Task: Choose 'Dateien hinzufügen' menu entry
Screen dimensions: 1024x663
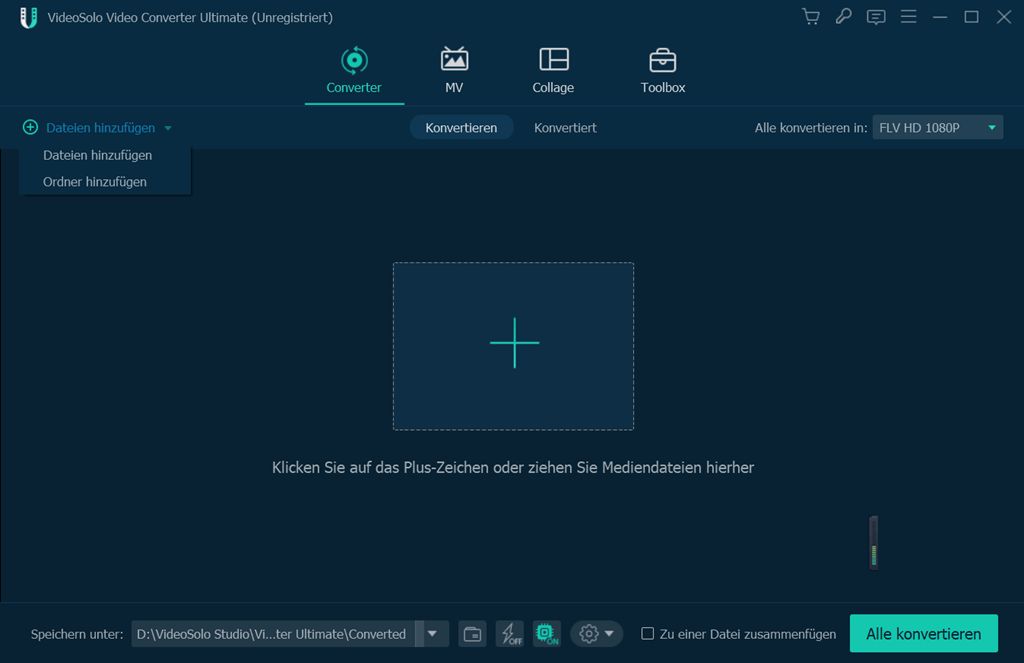Action: (98, 155)
